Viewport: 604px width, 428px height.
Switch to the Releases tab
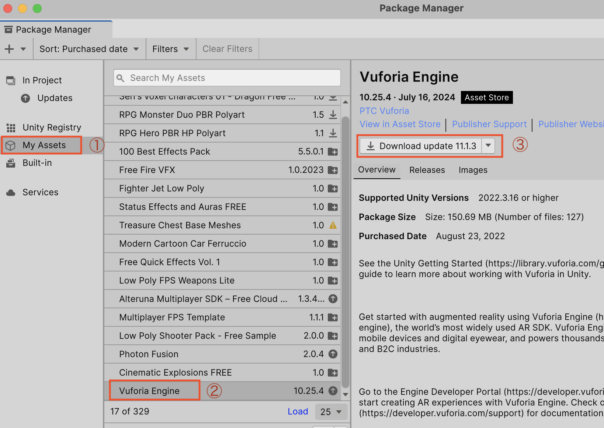coord(427,170)
